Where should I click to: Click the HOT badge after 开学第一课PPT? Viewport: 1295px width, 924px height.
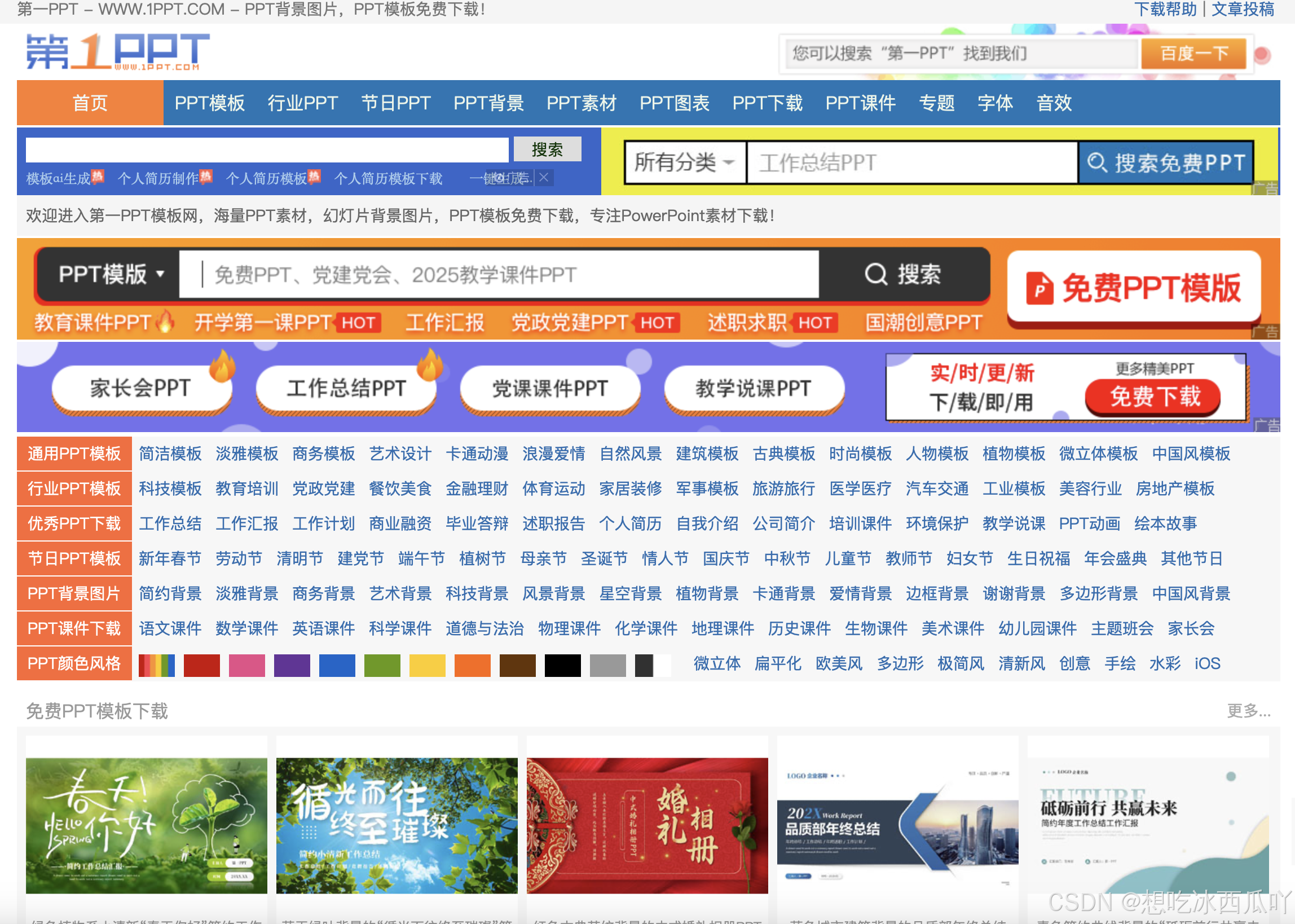click(358, 323)
